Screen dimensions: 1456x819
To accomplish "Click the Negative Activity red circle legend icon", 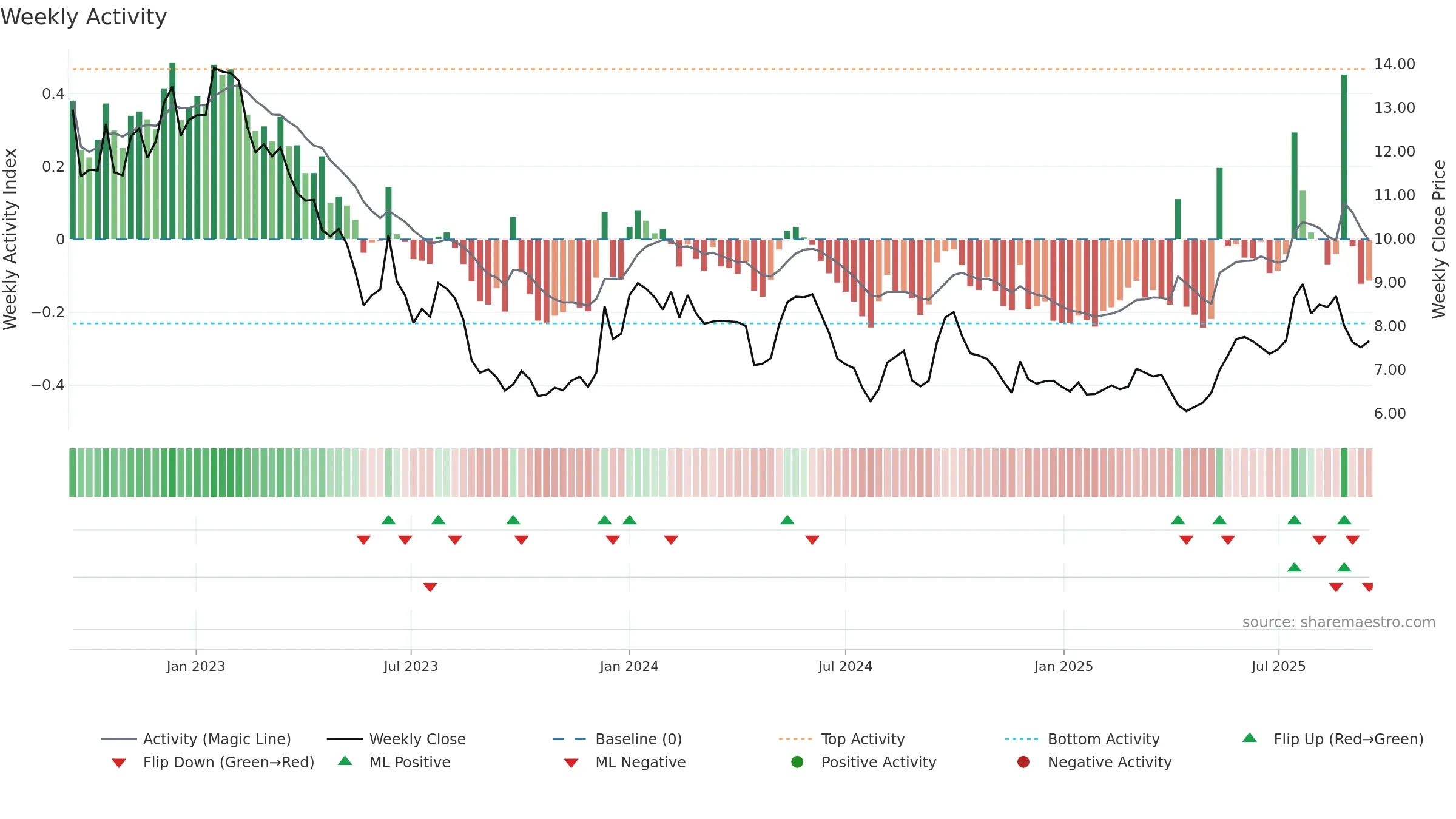I will tap(1023, 761).
